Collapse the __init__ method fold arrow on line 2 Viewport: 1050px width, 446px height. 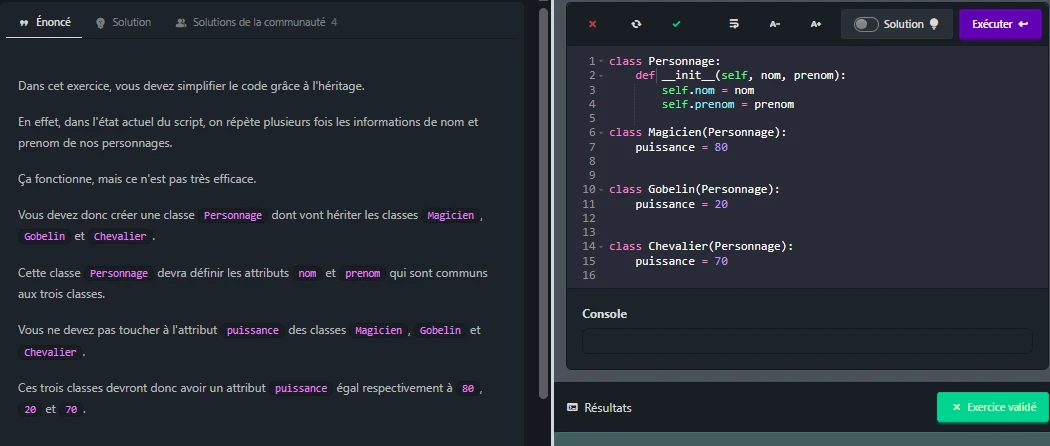point(601,76)
